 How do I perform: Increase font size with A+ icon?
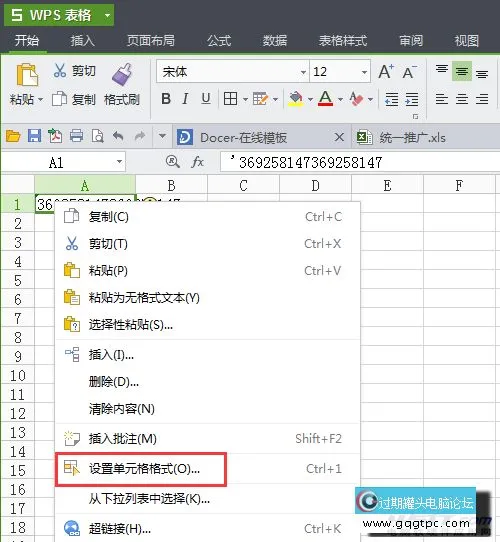tap(386, 72)
